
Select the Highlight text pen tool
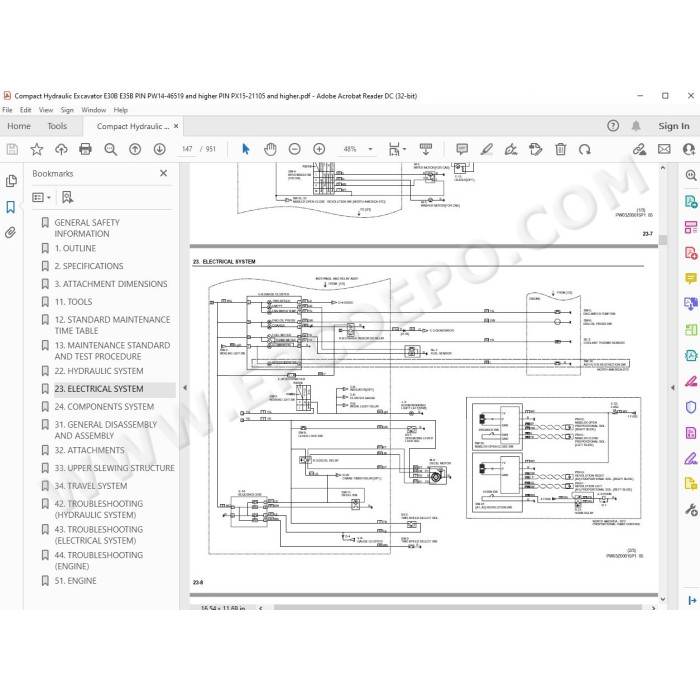[487, 149]
